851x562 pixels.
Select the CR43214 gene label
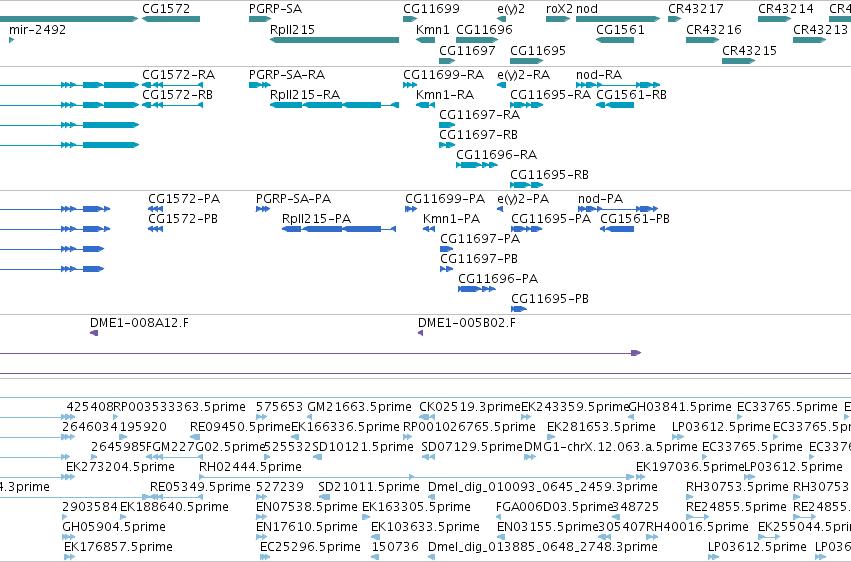tap(786, 9)
